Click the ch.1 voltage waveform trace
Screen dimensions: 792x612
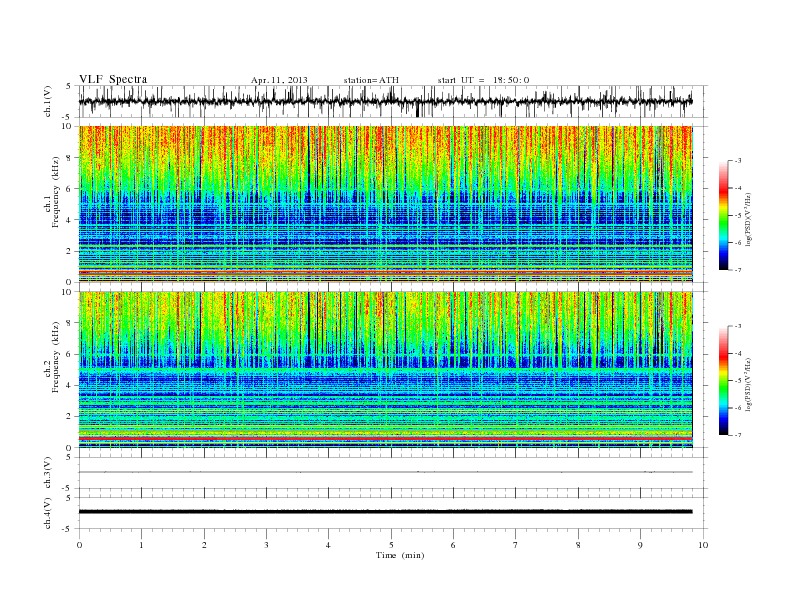point(385,101)
